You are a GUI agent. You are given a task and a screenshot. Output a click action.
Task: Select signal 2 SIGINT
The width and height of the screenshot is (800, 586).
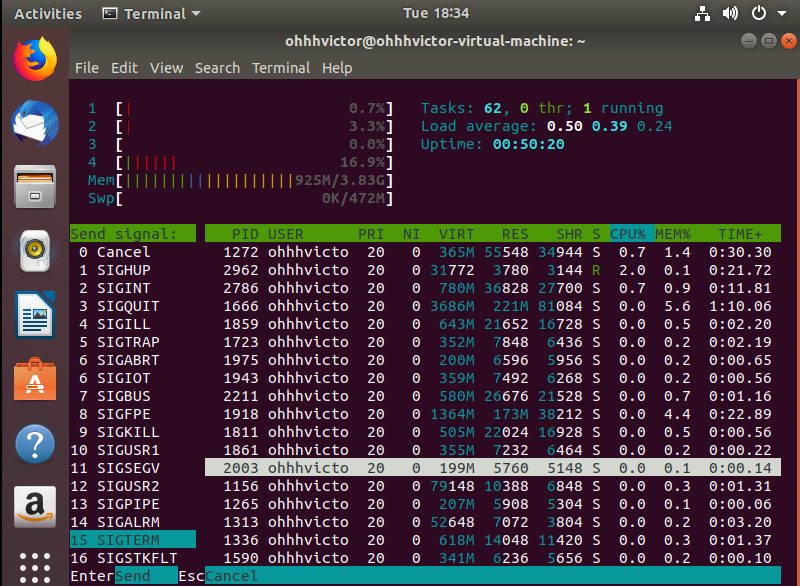(x=133, y=288)
